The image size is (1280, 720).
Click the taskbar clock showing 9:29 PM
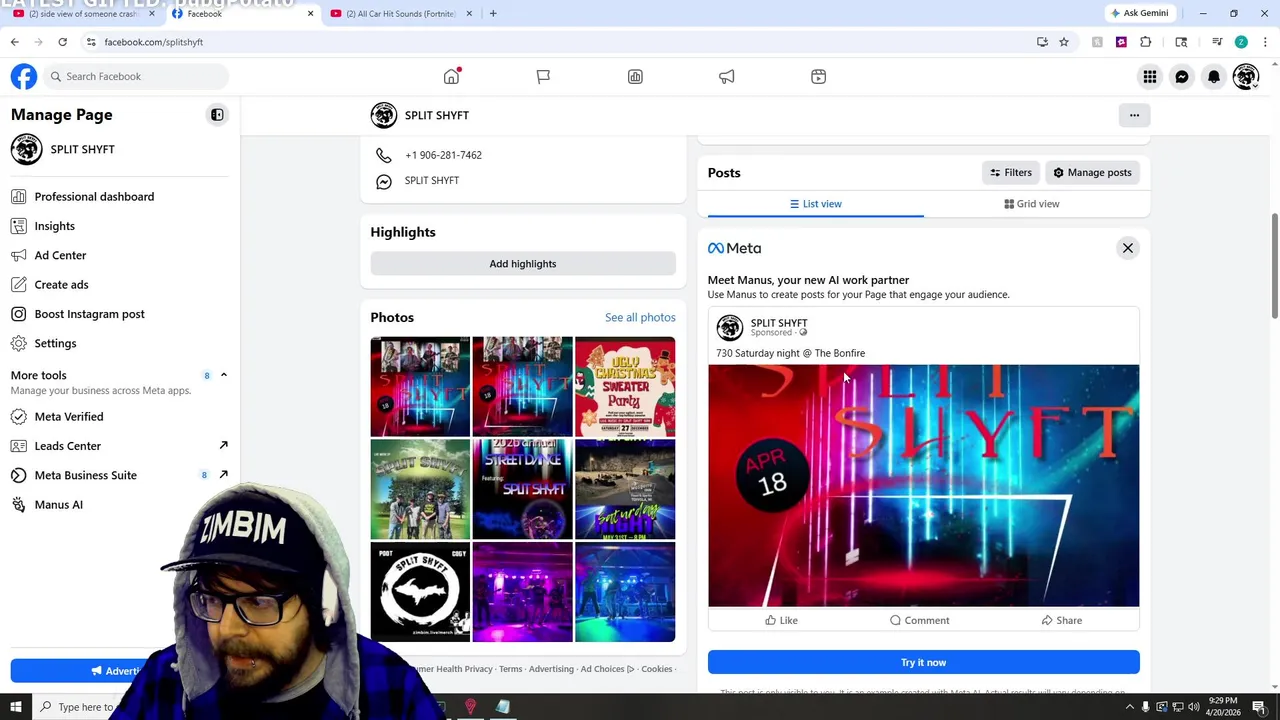(x=1223, y=707)
